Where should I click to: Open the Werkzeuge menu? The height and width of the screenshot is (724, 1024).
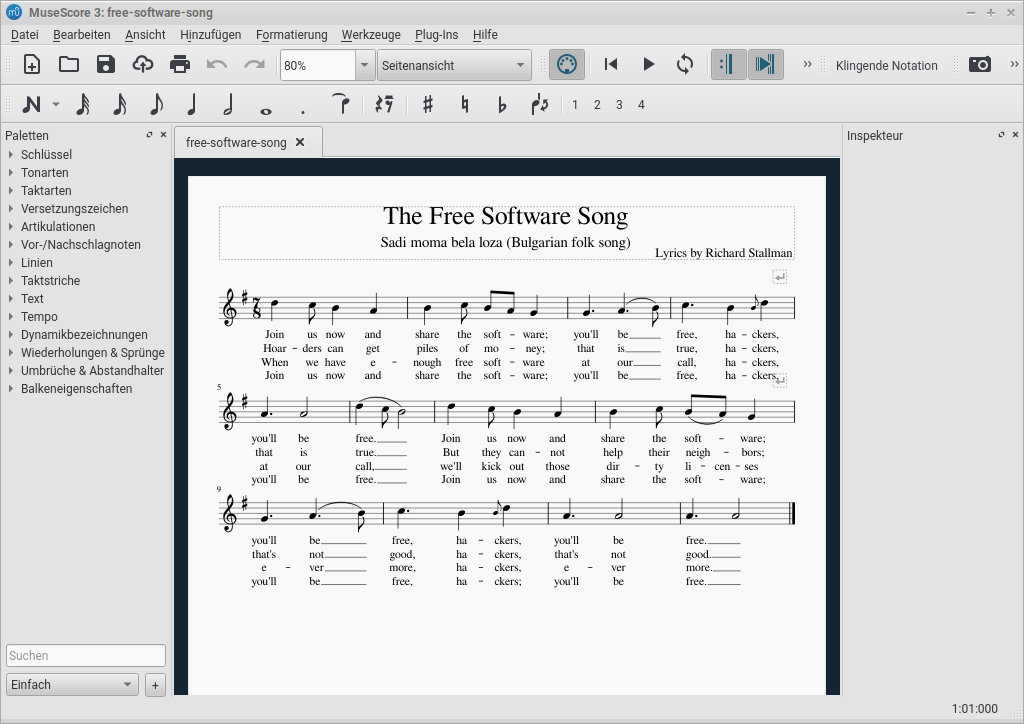coord(371,35)
